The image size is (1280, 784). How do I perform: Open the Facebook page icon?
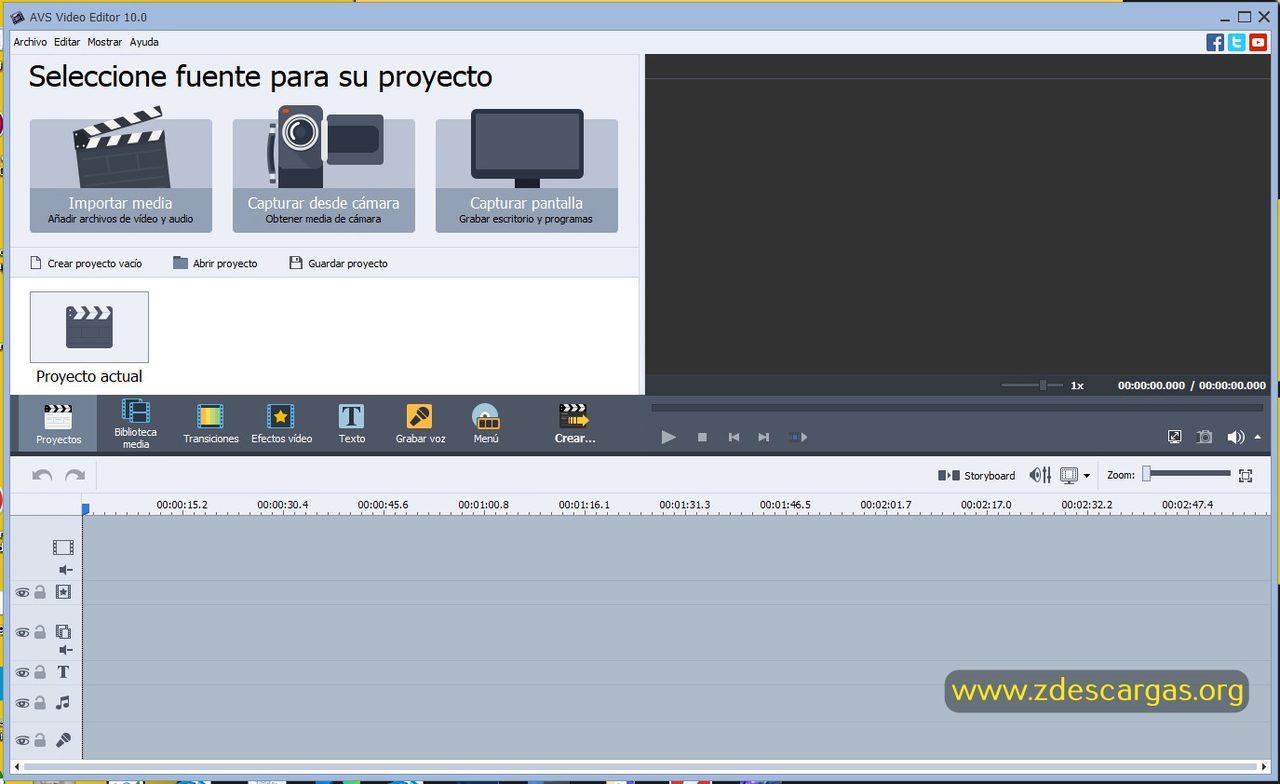(x=1215, y=42)
